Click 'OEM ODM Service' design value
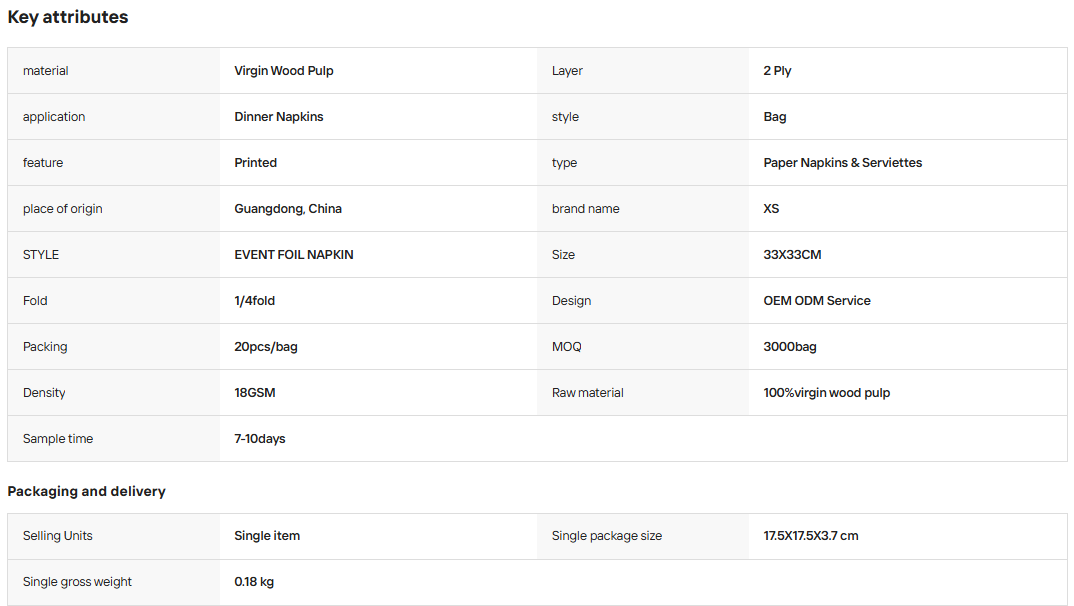The image size is (1074, 606). point(817,300)
